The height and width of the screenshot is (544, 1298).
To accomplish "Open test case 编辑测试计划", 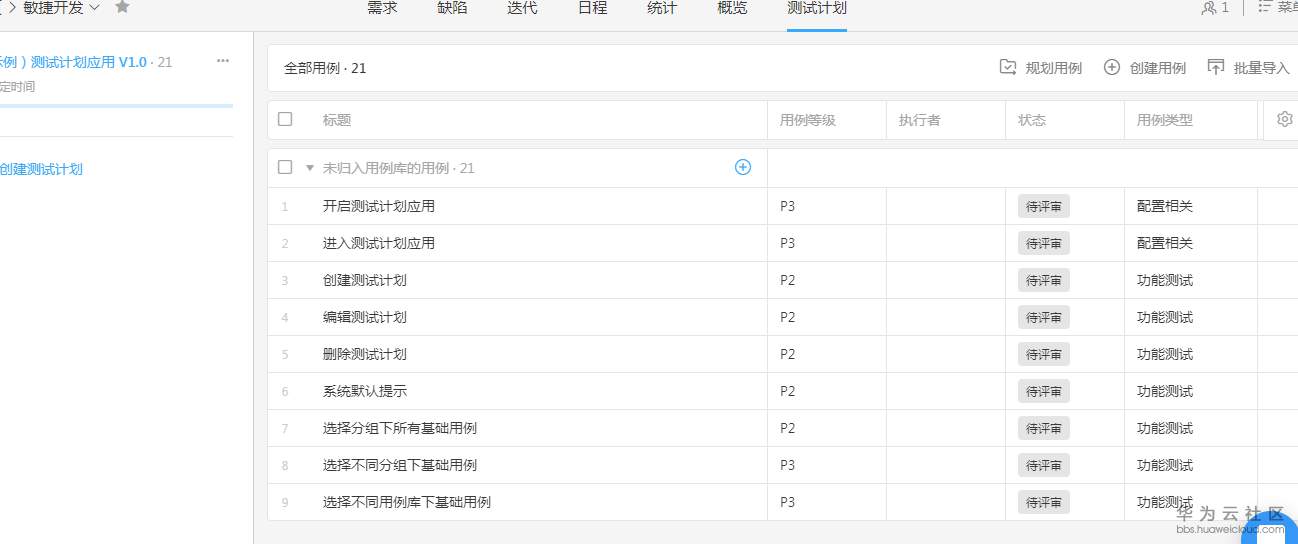I will coord(365,318).
